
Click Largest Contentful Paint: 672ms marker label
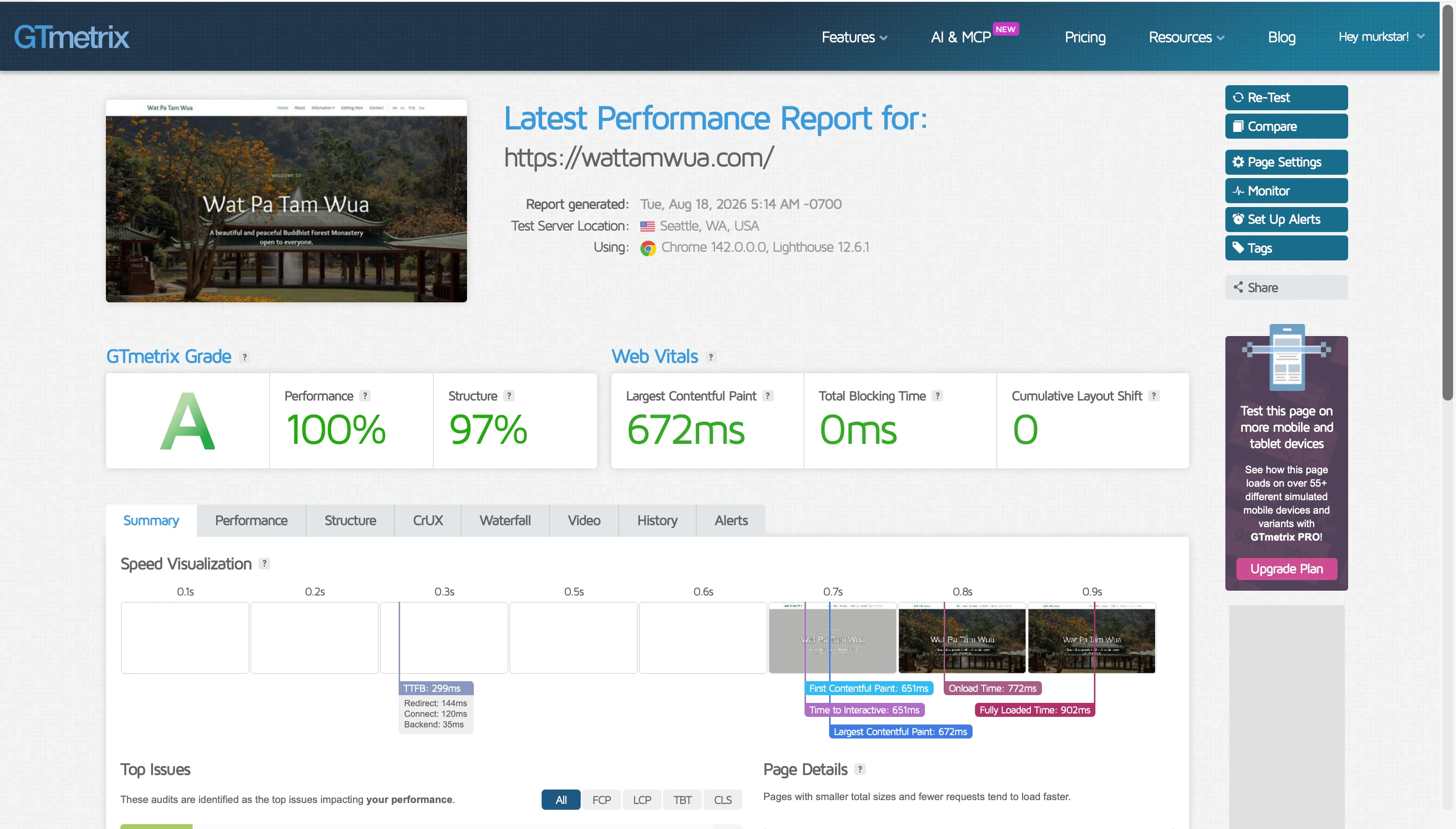[900, 732]
